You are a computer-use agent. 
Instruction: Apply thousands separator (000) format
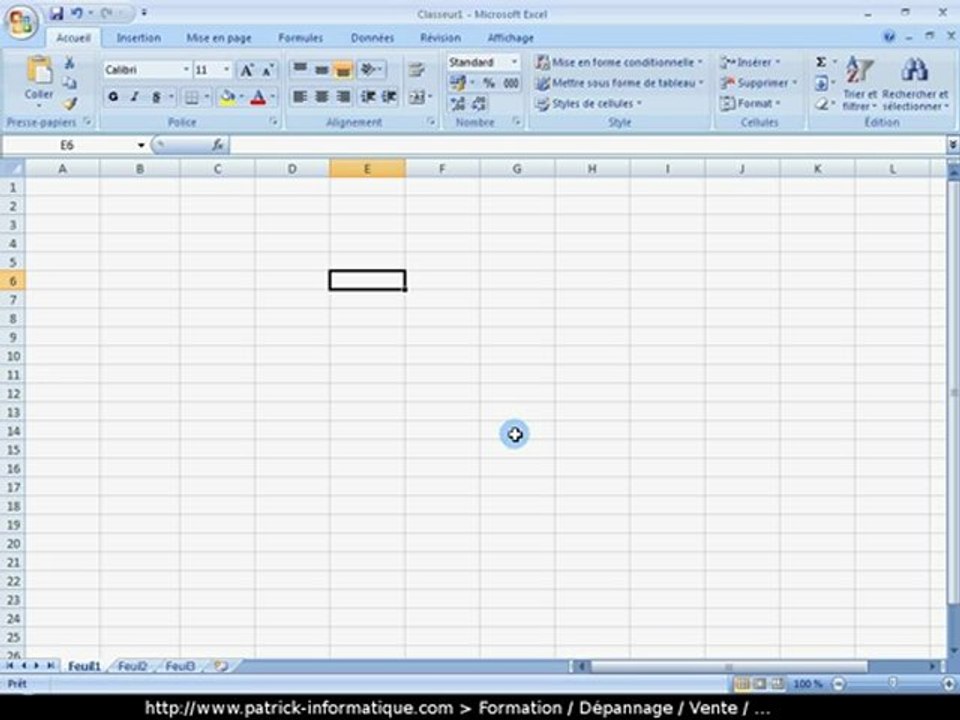[511, 83]
